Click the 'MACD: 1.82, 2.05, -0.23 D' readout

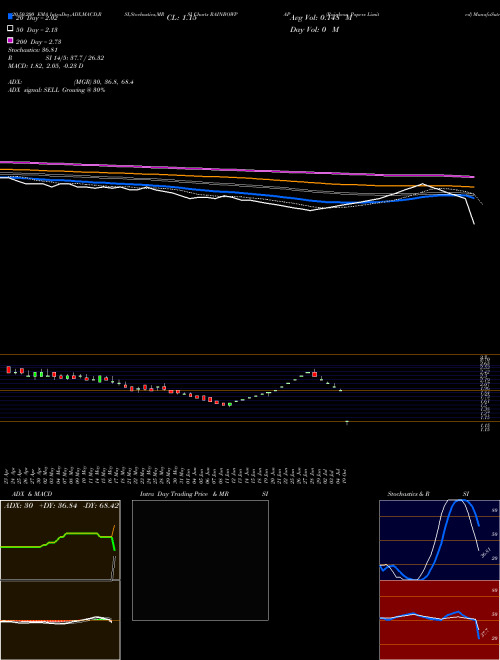tap(45, 66)
